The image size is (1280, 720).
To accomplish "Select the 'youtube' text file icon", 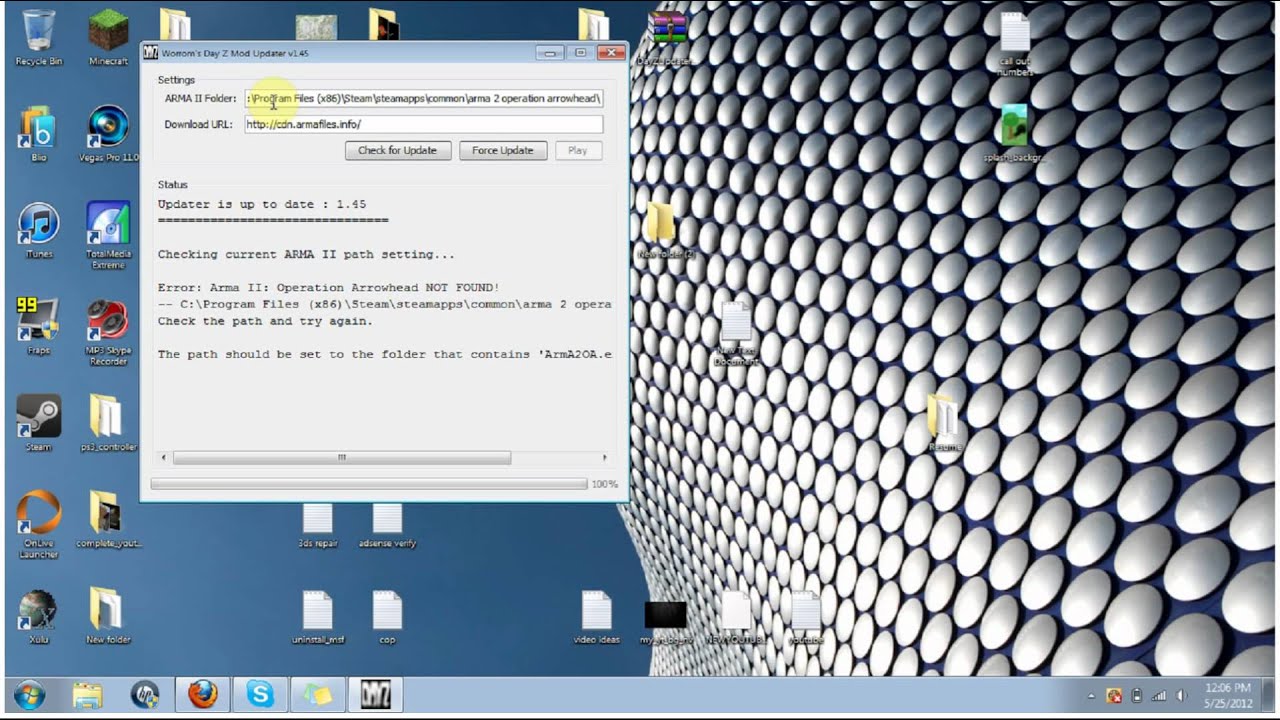I will 806,616.
